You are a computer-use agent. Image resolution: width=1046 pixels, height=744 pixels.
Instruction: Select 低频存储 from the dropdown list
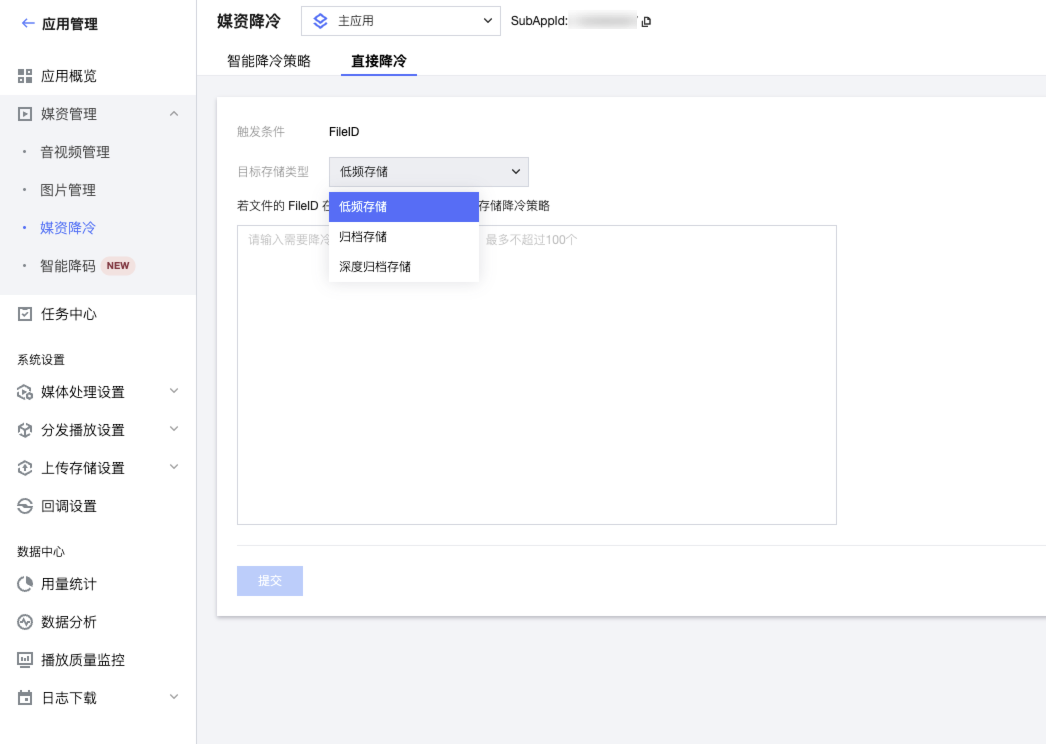tap(404, 207)
